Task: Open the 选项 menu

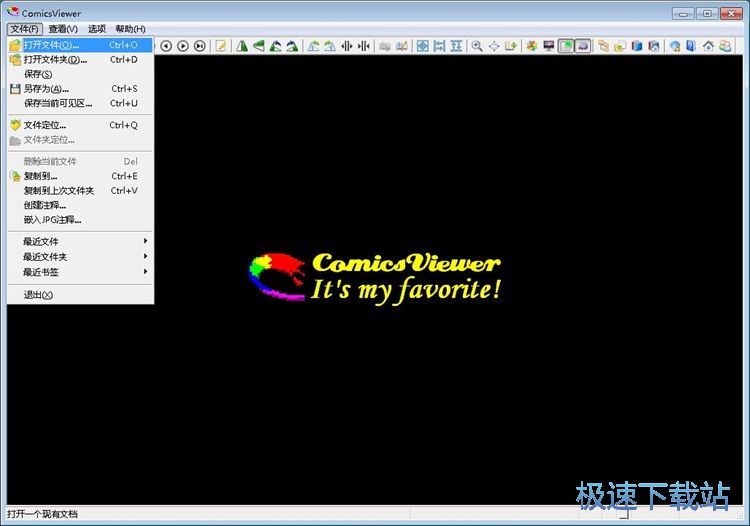Action: pyautogui.click(x=97, y=29)
